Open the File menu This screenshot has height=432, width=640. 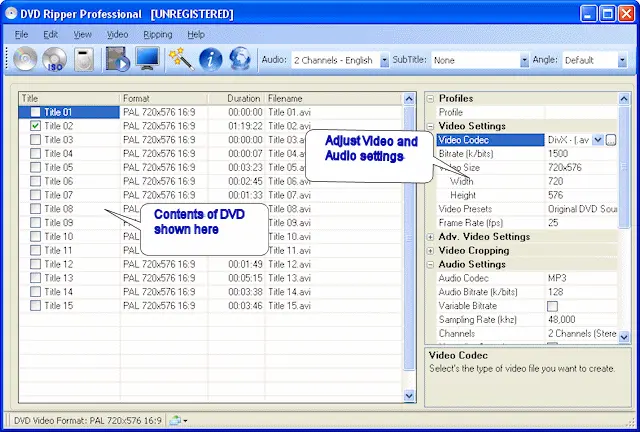click(21, 35)
